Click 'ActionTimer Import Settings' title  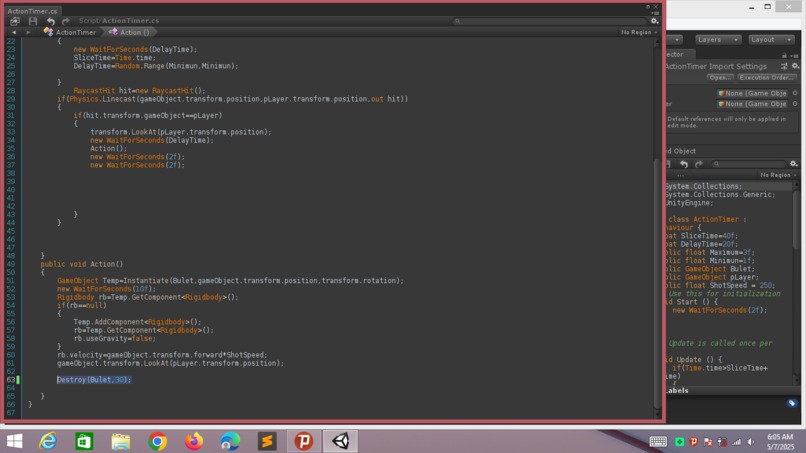pyautogui.click(x=716, y=66)
